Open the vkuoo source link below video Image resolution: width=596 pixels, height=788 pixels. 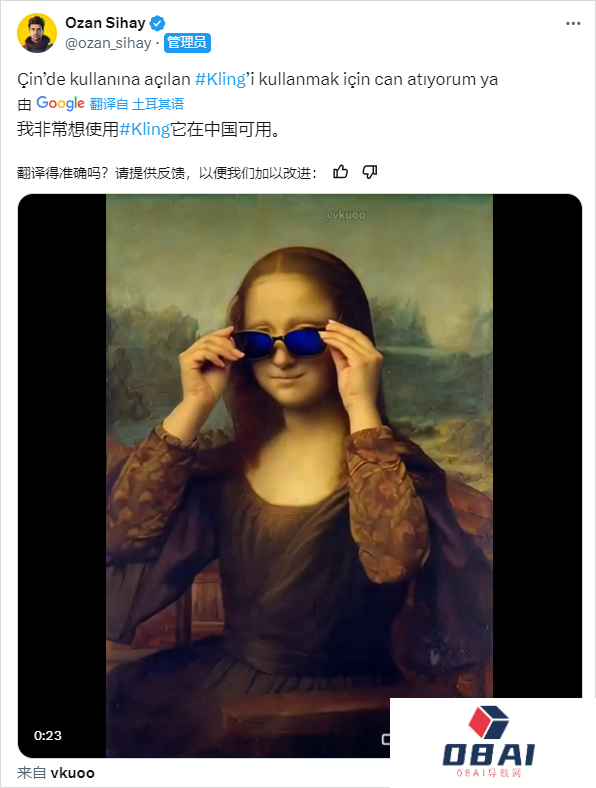(72, 772)
